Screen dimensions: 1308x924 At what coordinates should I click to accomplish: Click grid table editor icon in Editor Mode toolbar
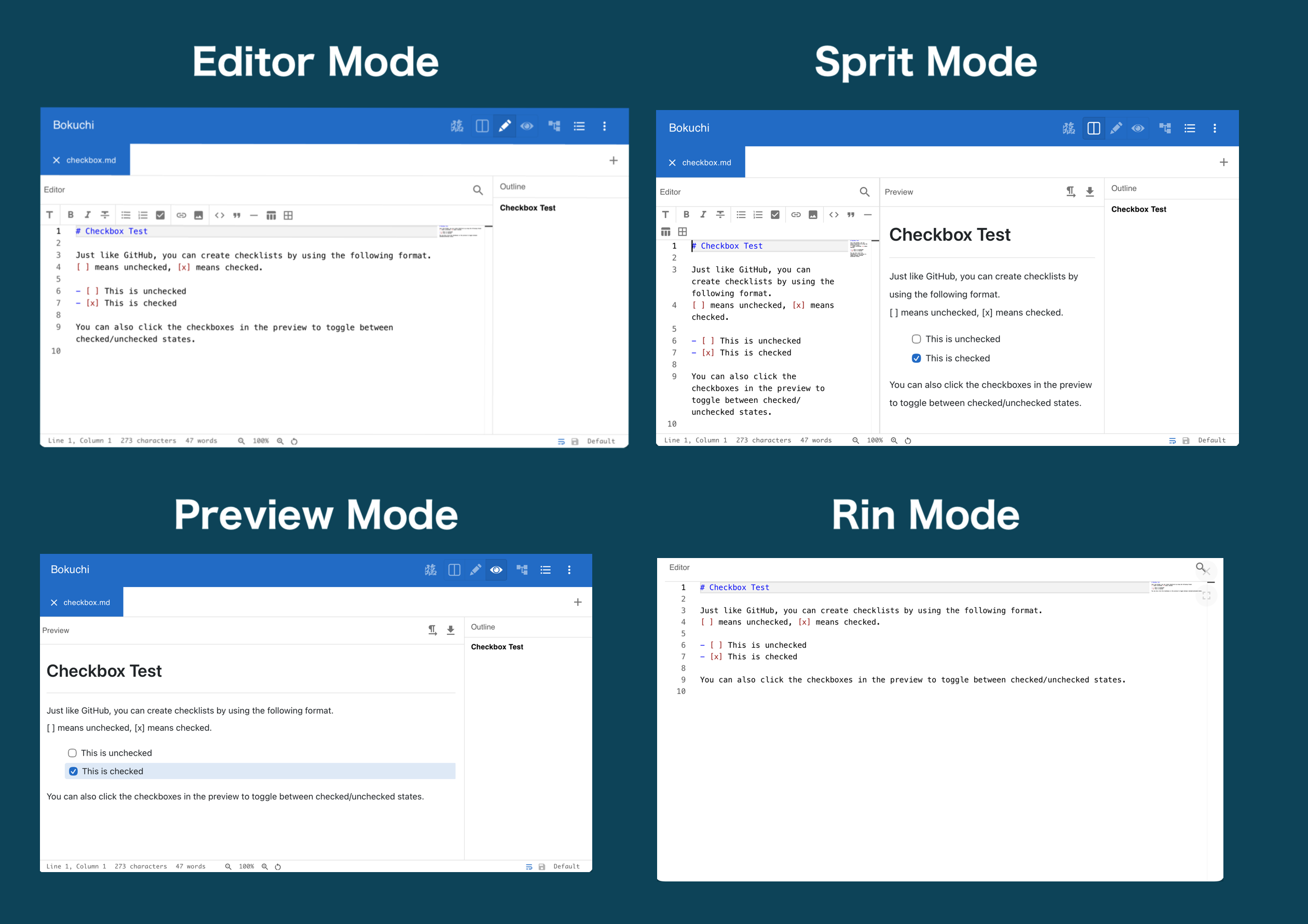(288, 215)
